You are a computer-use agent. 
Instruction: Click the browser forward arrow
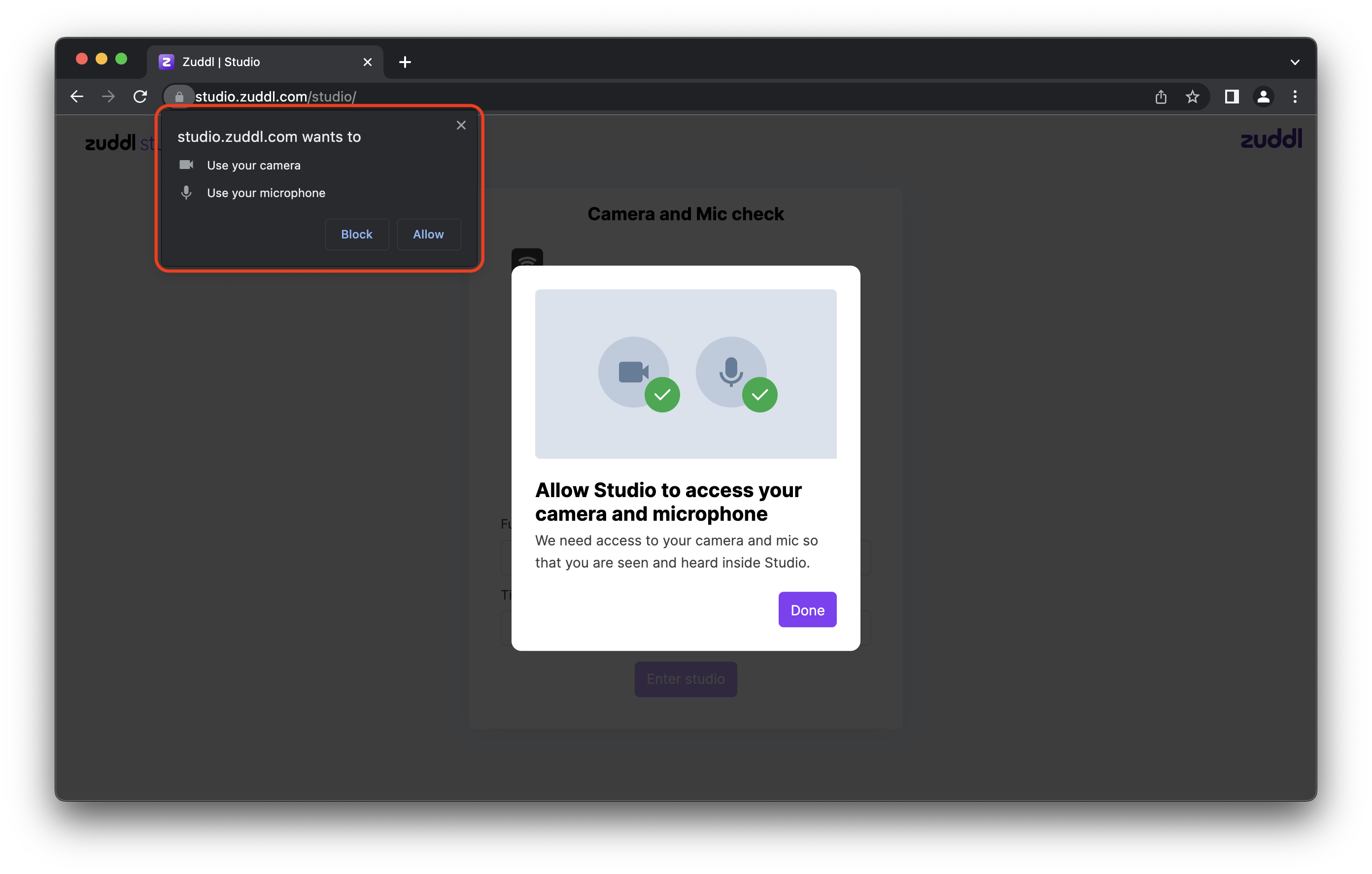[108, 97]
